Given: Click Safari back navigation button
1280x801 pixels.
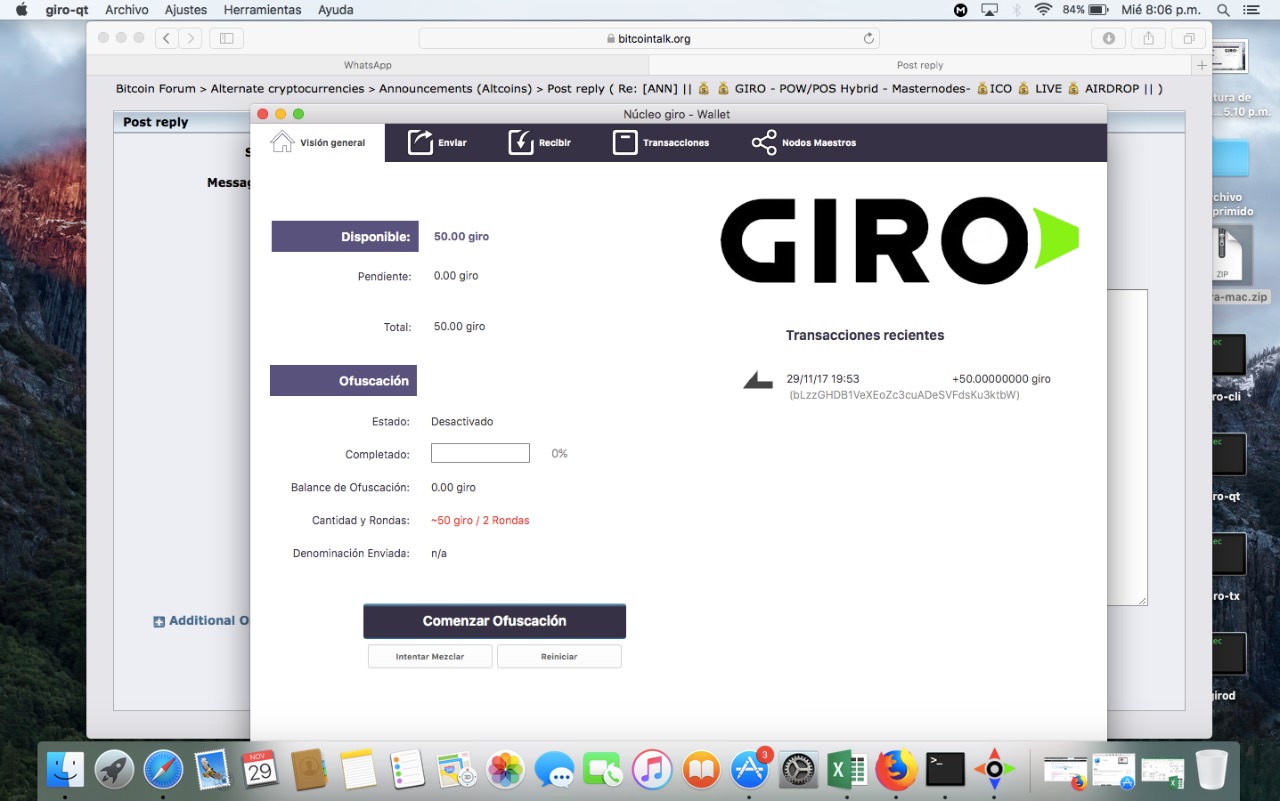Looking at the screenshot, I should 166,38.
